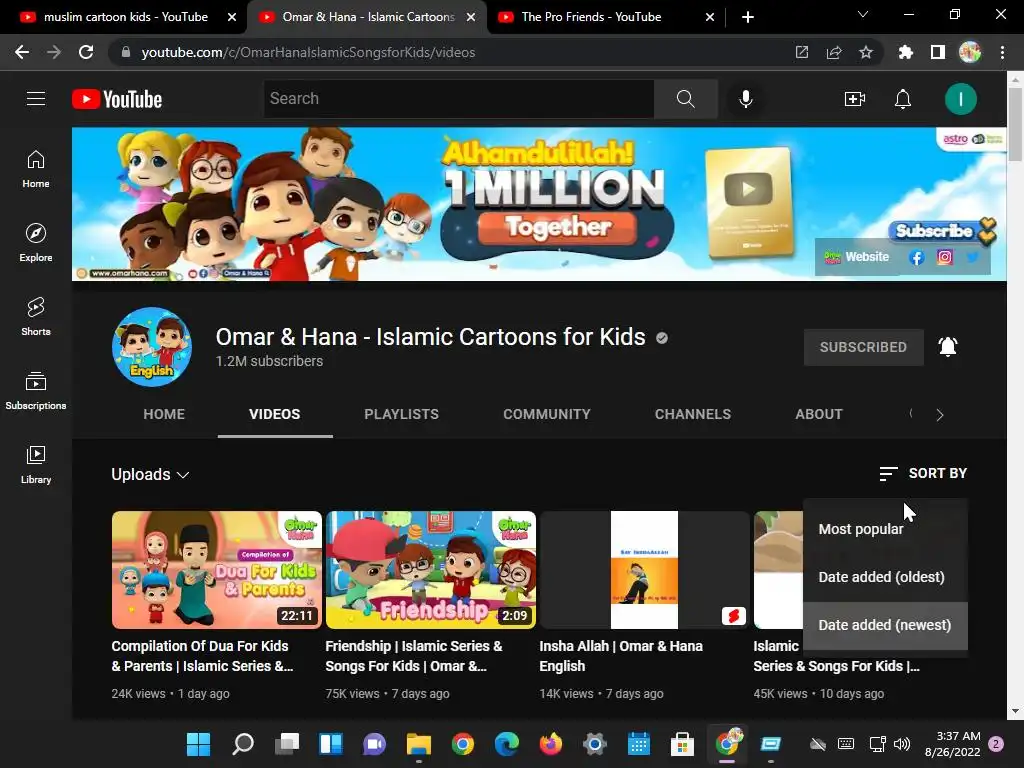This screenshot has width=1024, height=768.
Task: Click the Facebook icon on channel banner
Action: [x=916, y=257]
